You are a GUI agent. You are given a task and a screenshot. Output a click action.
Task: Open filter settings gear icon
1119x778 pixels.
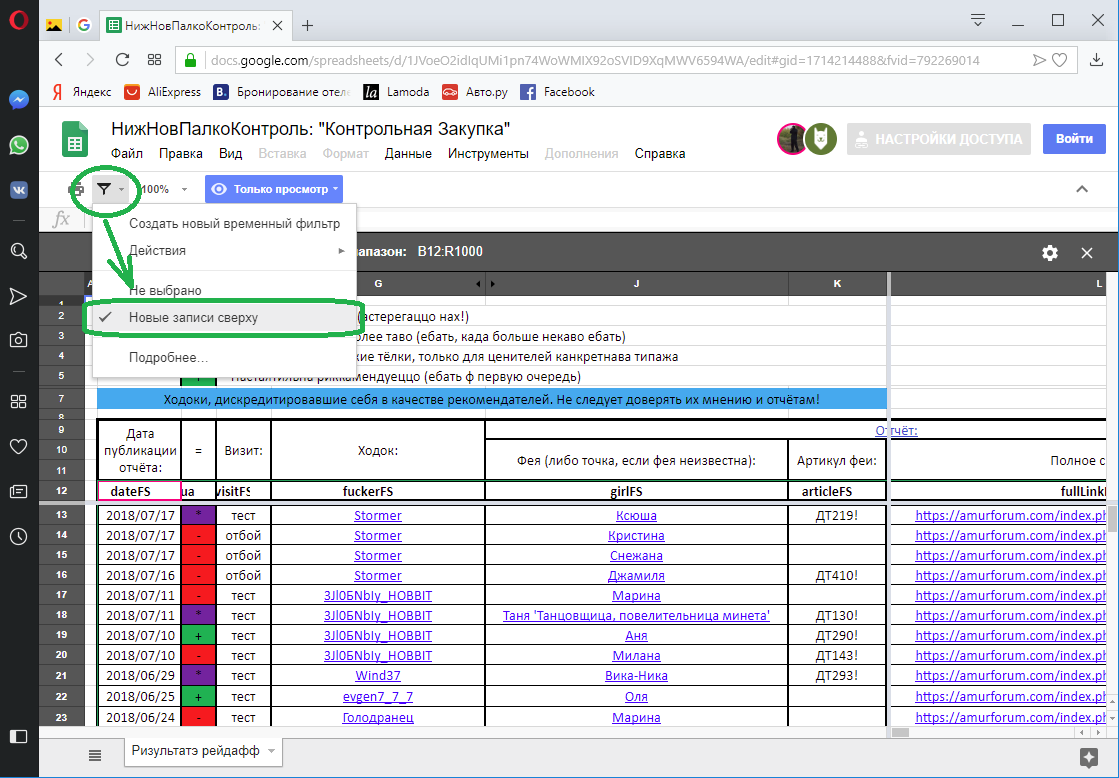click(1049, 253)
